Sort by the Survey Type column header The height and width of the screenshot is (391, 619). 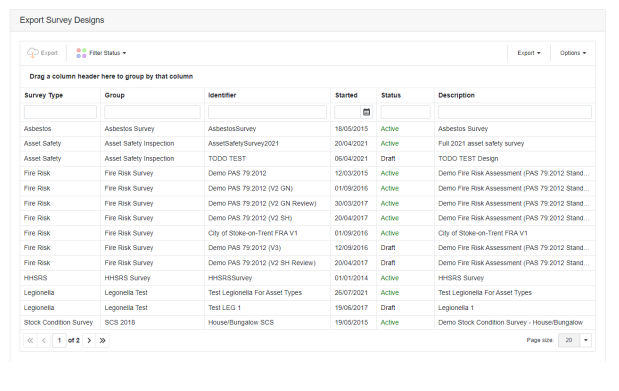click(43, 95)
